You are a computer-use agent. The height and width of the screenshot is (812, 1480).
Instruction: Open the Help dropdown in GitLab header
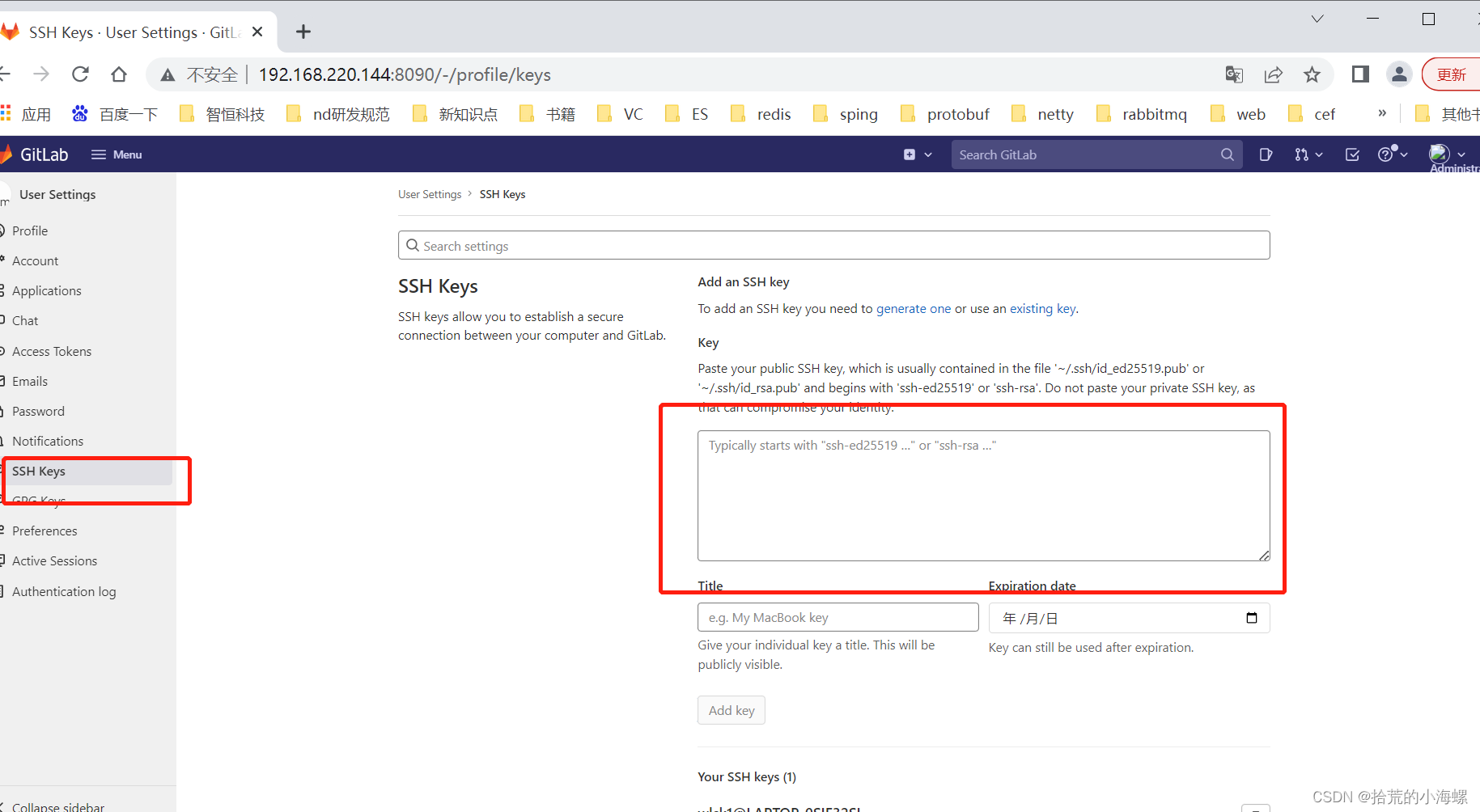pyautogui.click(x=1393, y=154)
